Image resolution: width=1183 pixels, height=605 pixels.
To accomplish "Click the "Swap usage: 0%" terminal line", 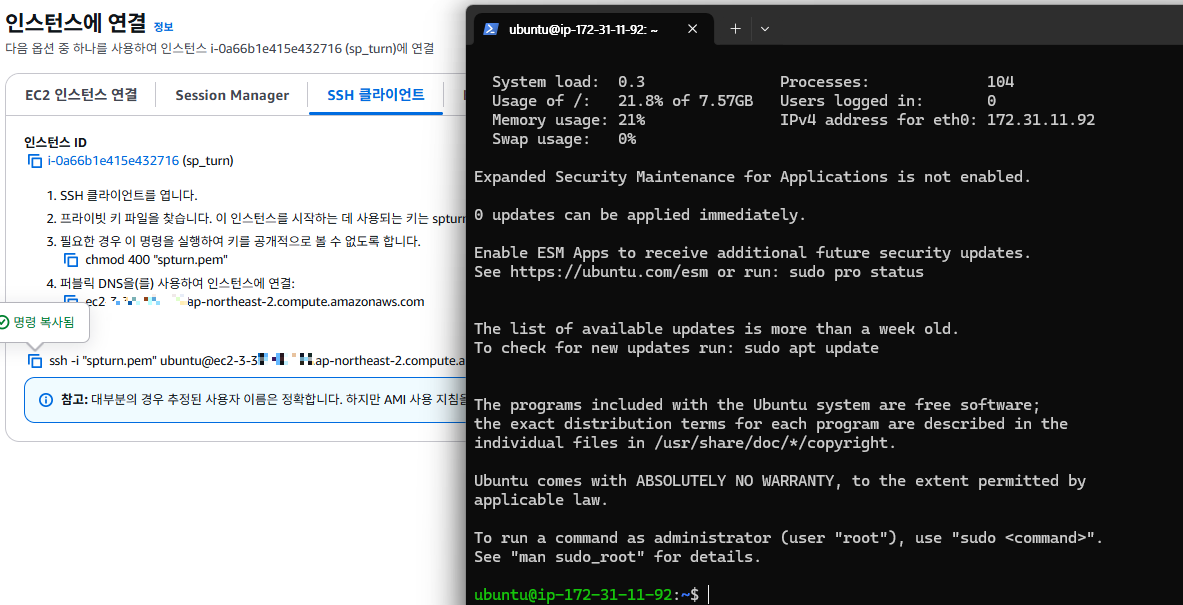I will (564, 139).
